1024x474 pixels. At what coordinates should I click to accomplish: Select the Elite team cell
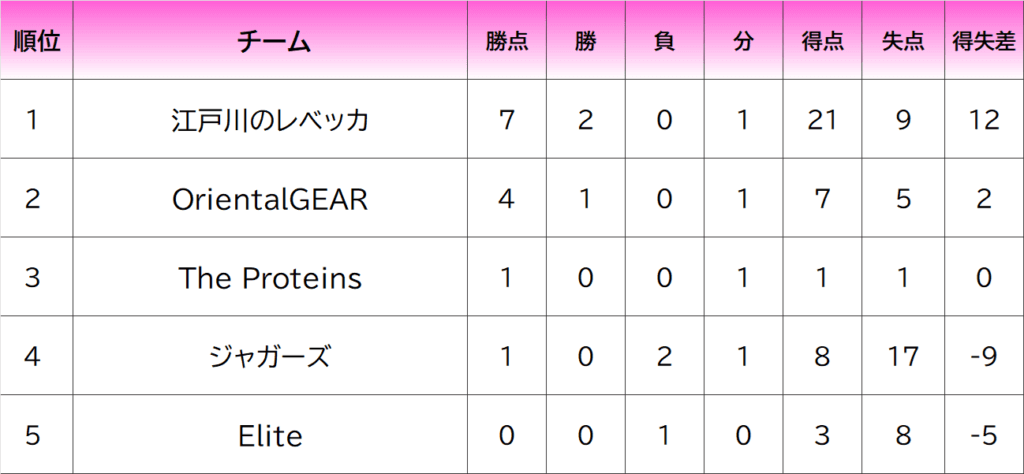[x=271, y=436]
